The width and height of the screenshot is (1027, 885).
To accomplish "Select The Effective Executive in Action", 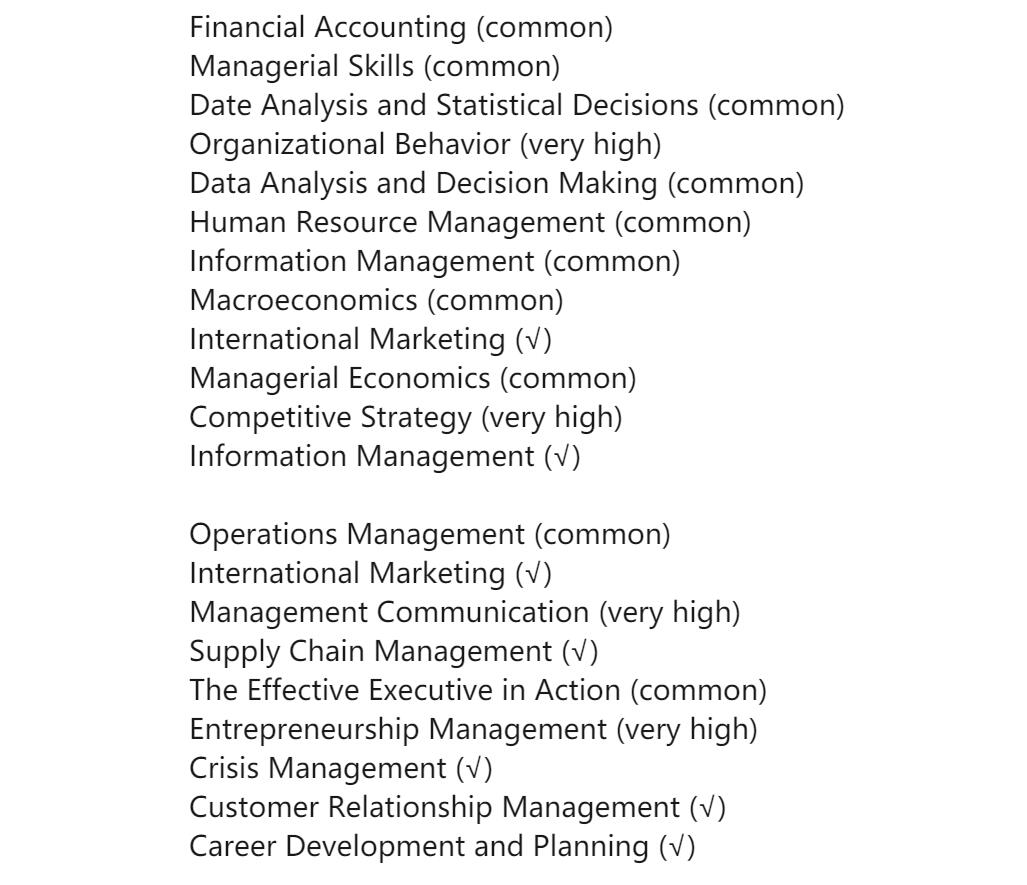I will (478, 690).
